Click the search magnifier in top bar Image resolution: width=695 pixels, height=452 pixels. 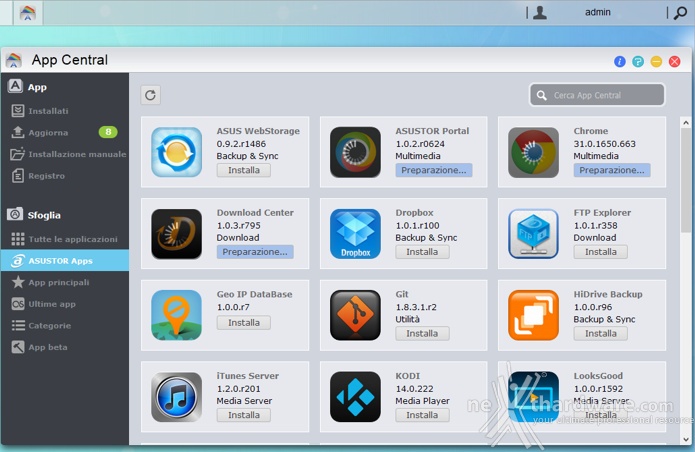[680, 13]
